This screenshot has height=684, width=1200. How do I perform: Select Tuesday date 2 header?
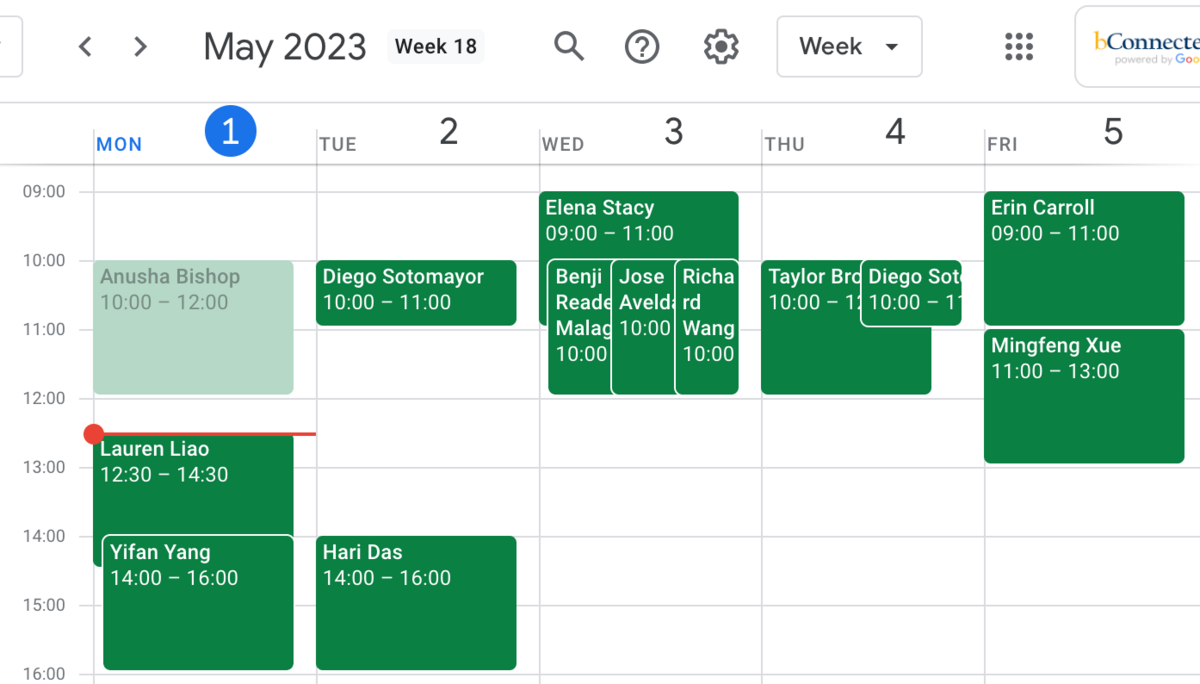coord(449,131)
